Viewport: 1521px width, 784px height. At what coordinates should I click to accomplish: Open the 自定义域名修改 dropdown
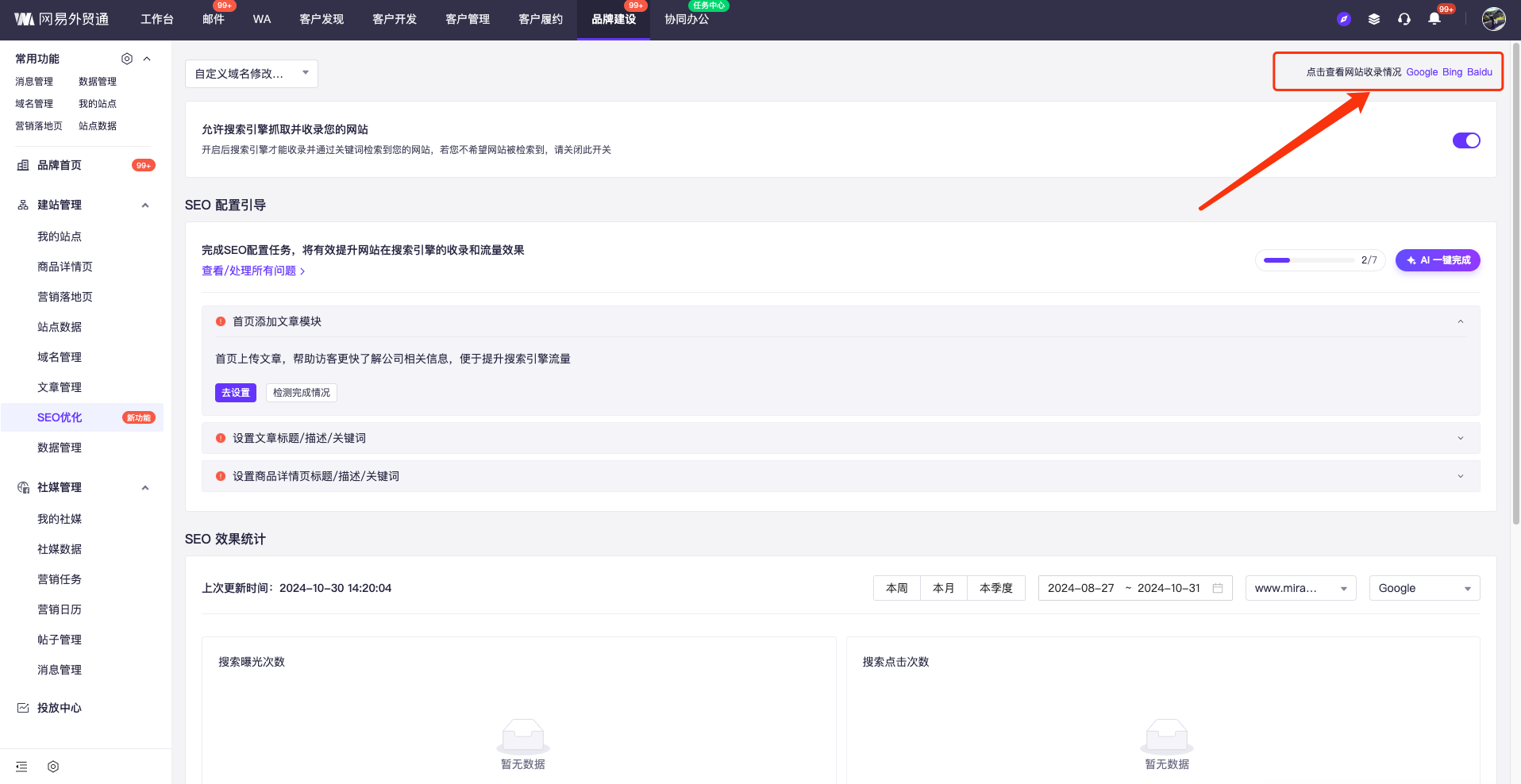pos(251,74)
